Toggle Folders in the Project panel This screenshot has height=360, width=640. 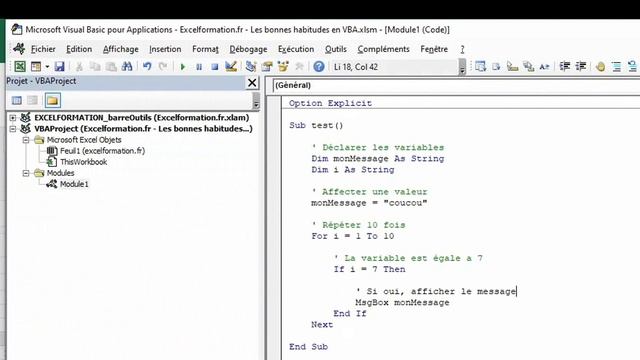(53, 100)
